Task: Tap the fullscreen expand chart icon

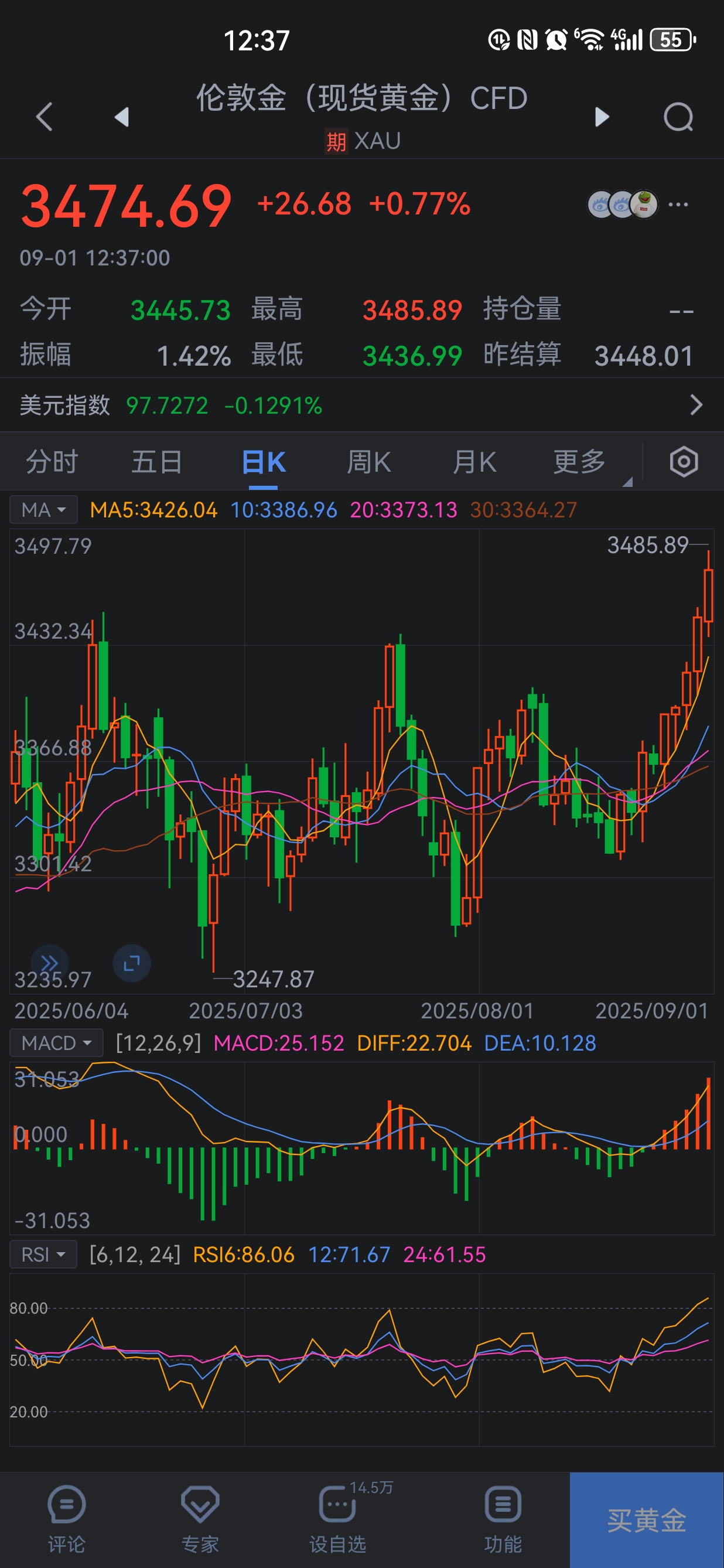Action: point(131,963)
